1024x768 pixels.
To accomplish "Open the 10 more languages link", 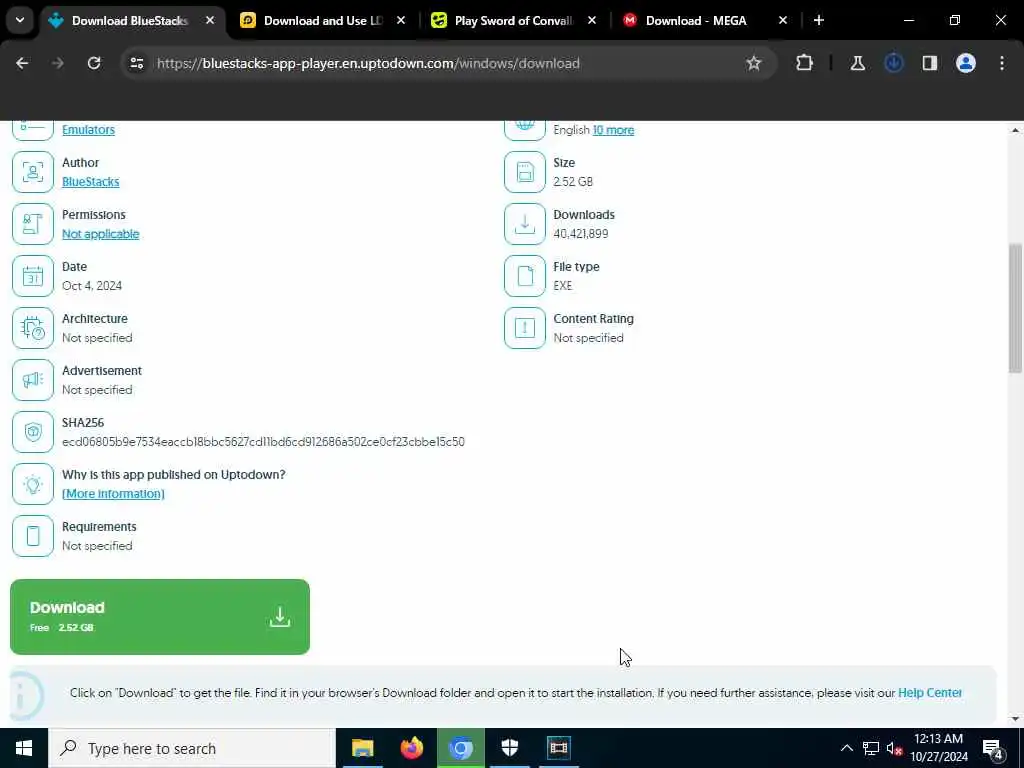I will tap(613, 130).
